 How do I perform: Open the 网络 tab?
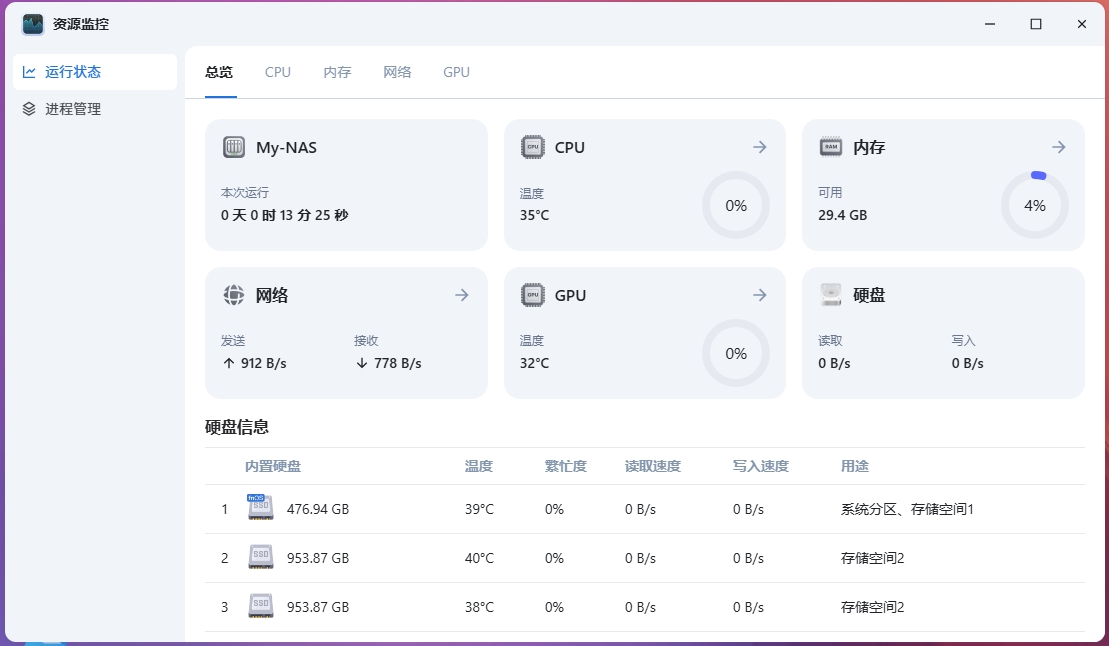point(397,72)
